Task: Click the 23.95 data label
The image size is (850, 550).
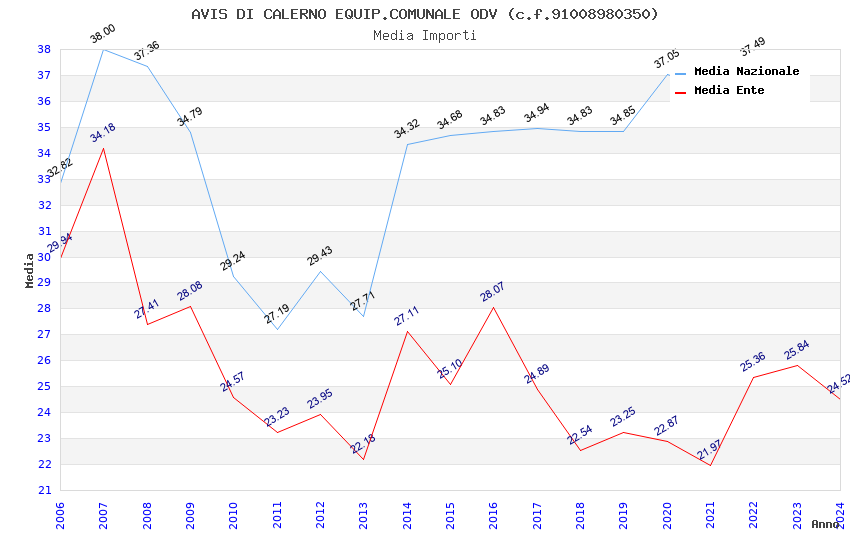Action: pyautogui.click(x=320, y=399)
